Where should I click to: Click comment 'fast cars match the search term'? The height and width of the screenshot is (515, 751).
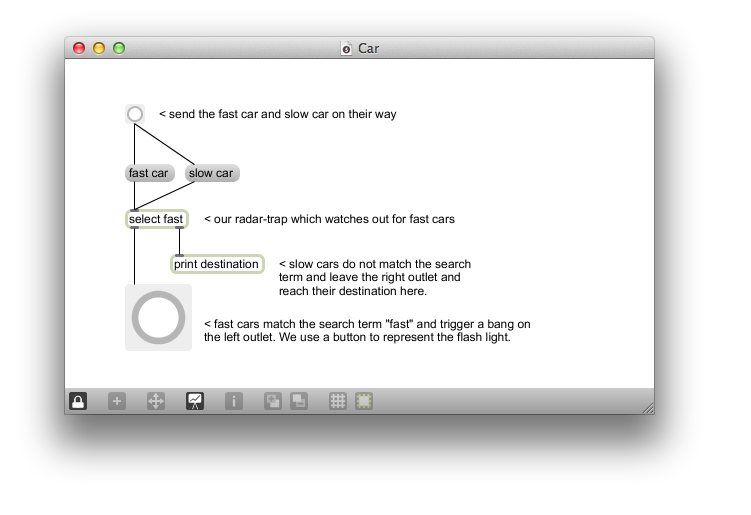[367, 331]
